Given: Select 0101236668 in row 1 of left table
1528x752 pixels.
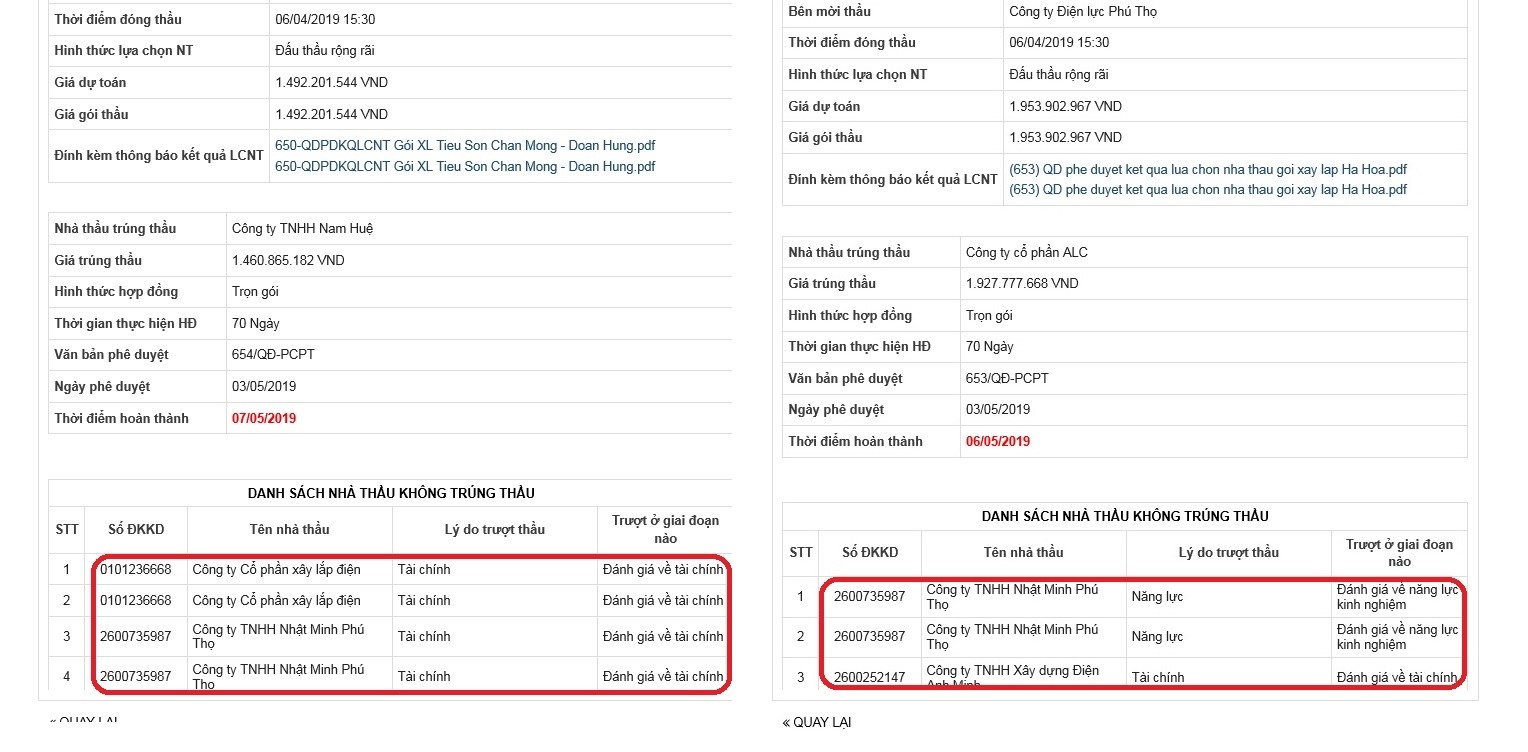Looking at the screenshot, I should click(x=136, y=570).
